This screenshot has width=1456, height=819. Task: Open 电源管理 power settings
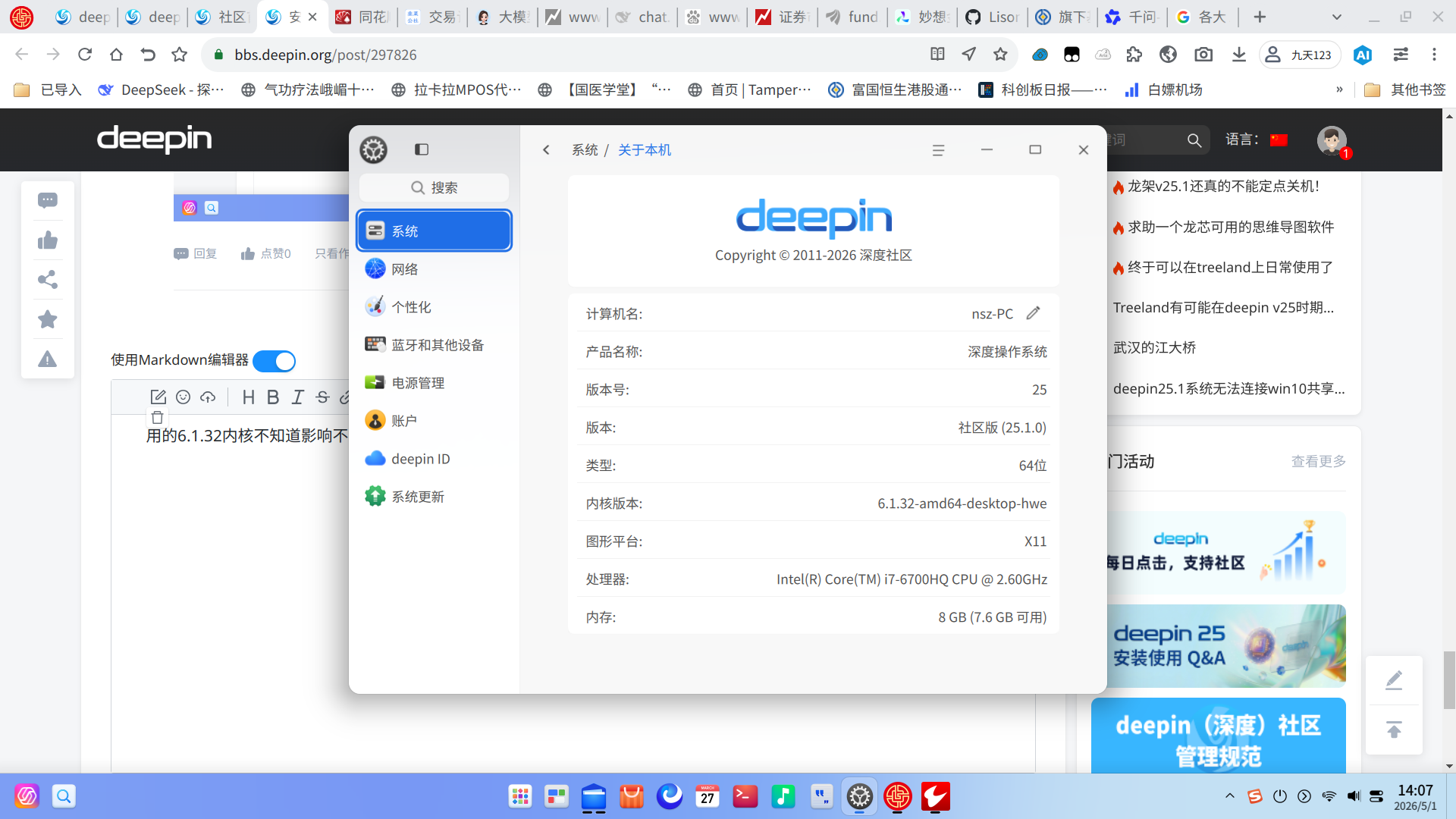point(434,383)
